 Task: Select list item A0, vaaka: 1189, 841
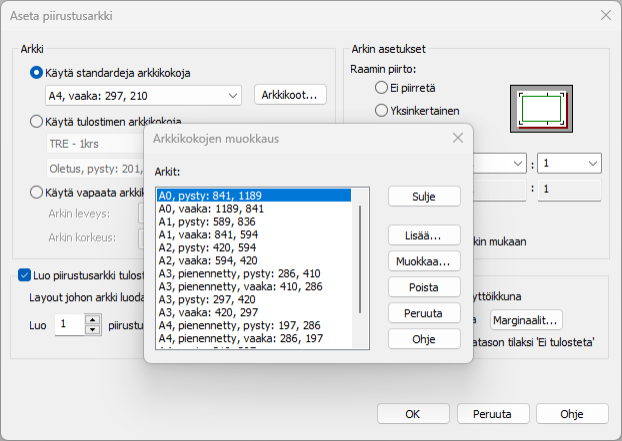click(211, 209)
